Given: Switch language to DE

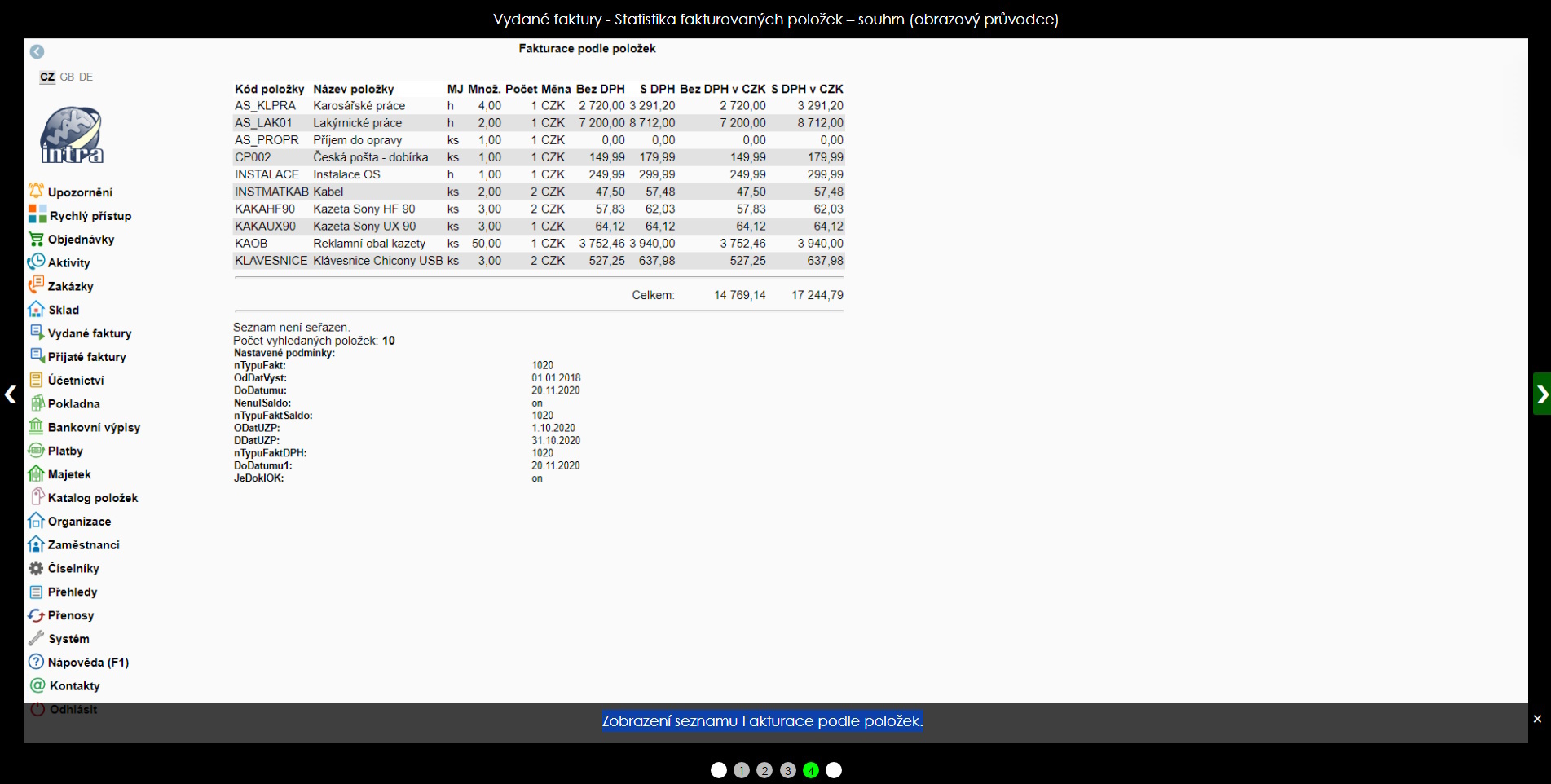Looking at the screenshot, I should pos(86,77).
